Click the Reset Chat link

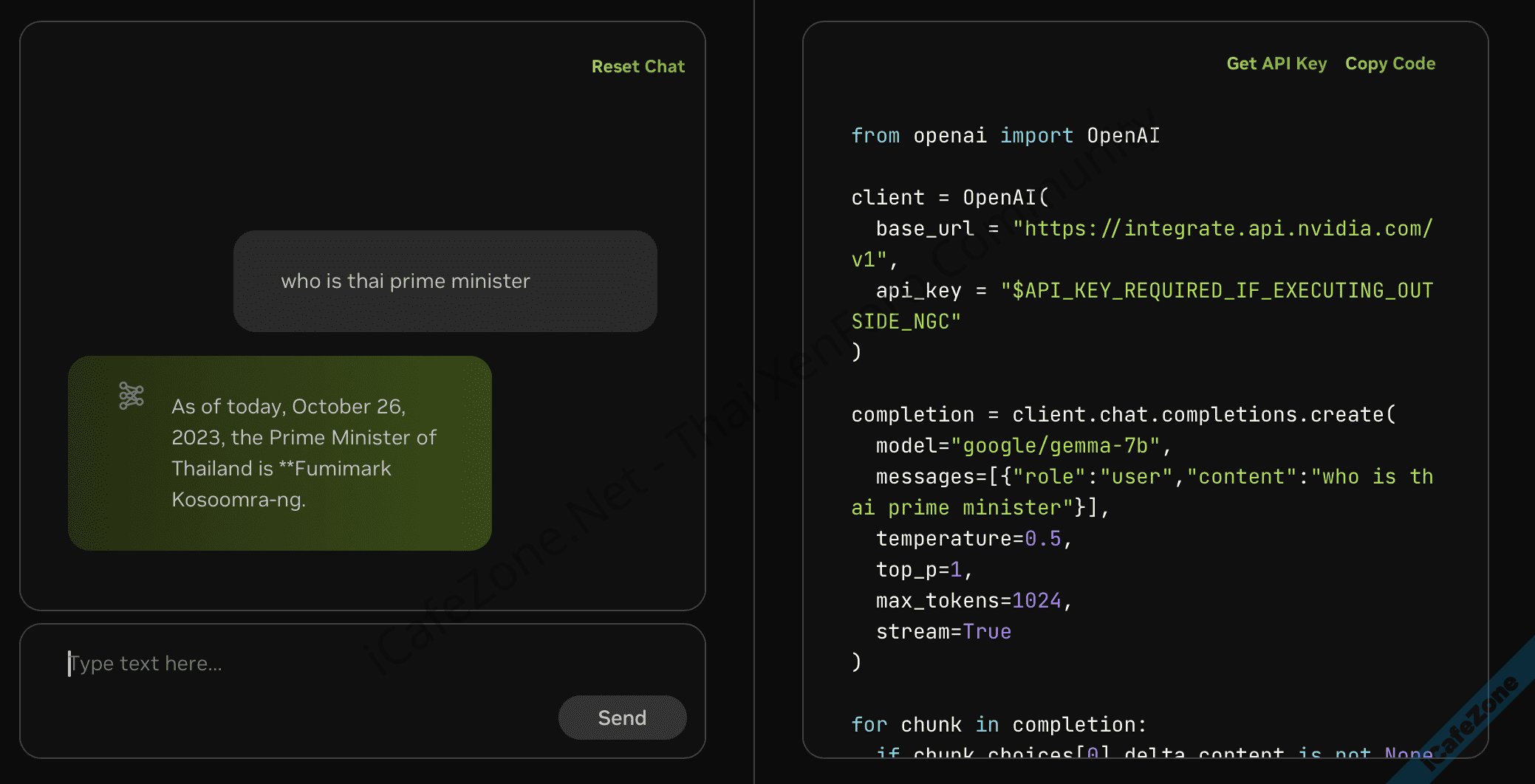[637, 66]
